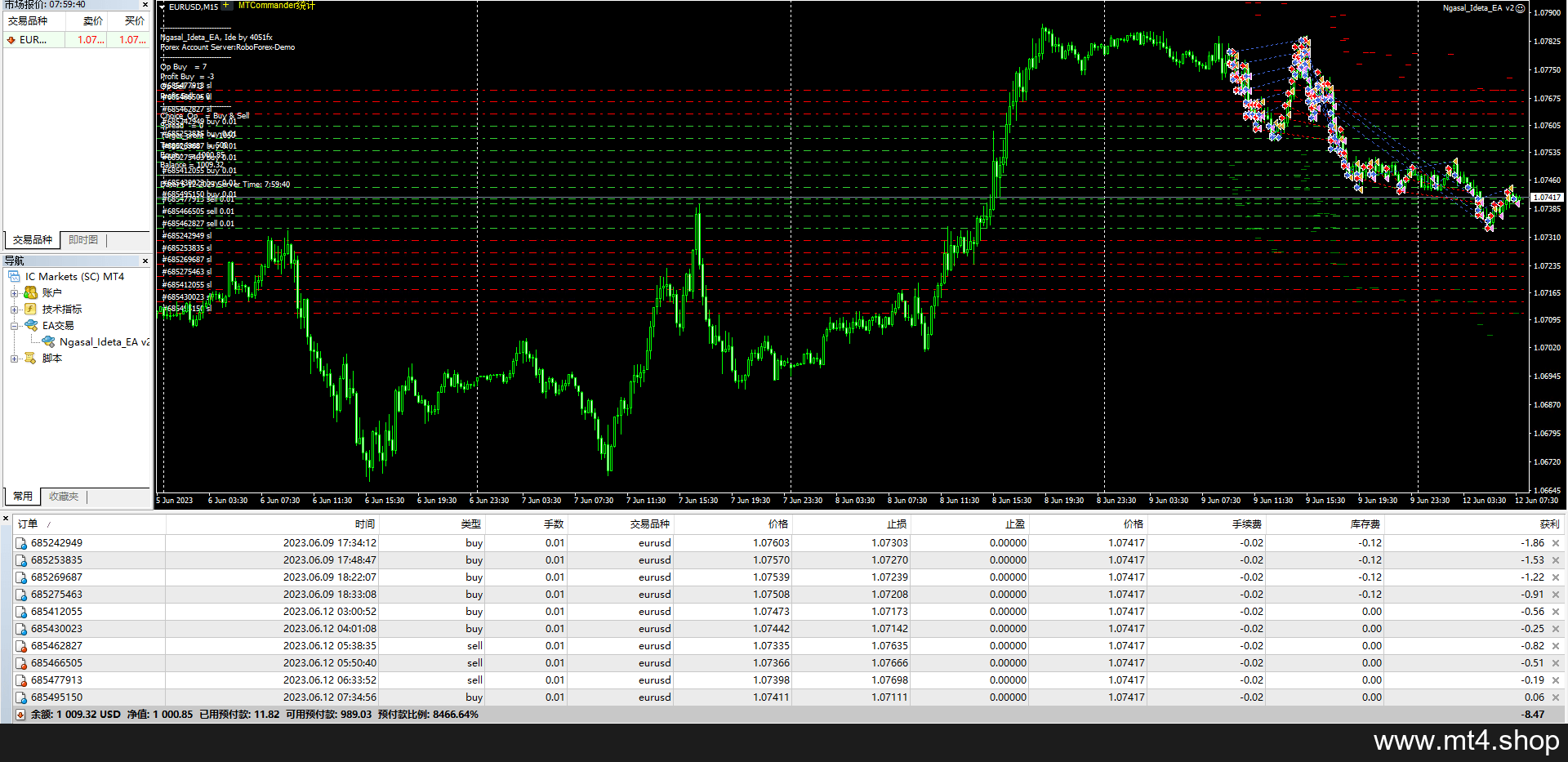Expand the 技术指标 tree node
The image size is (1568, 762).
pyautogui.click(x=14, y=310)
